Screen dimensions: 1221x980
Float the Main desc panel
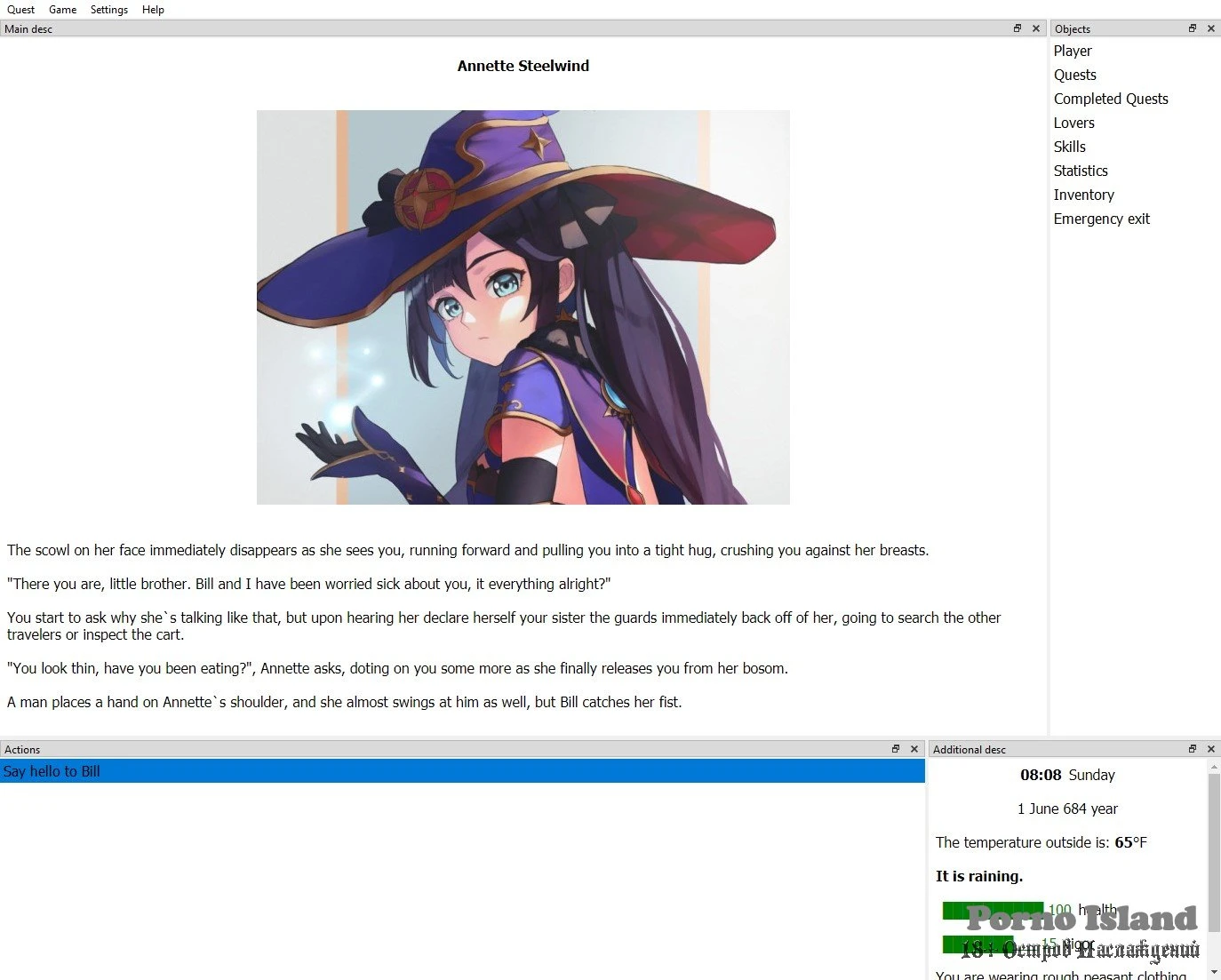point(1017,28)
